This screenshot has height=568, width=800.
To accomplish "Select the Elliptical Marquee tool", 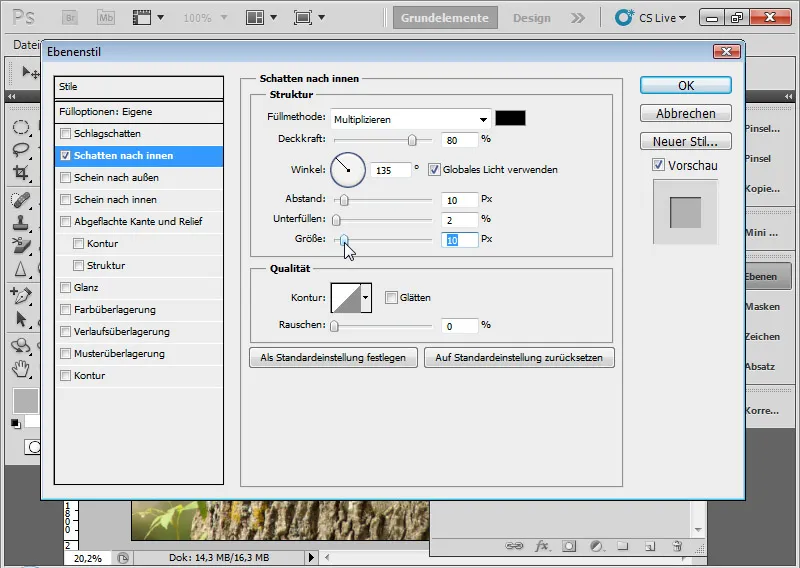I will click(x=20, y=127).
